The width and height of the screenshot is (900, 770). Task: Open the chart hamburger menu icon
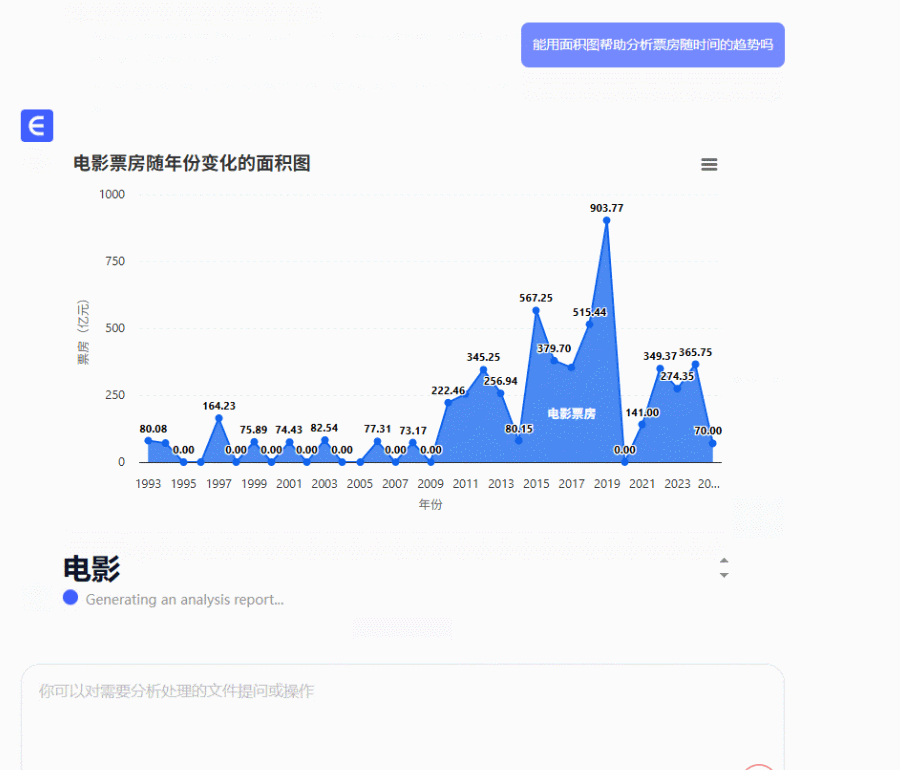(709, 165)
